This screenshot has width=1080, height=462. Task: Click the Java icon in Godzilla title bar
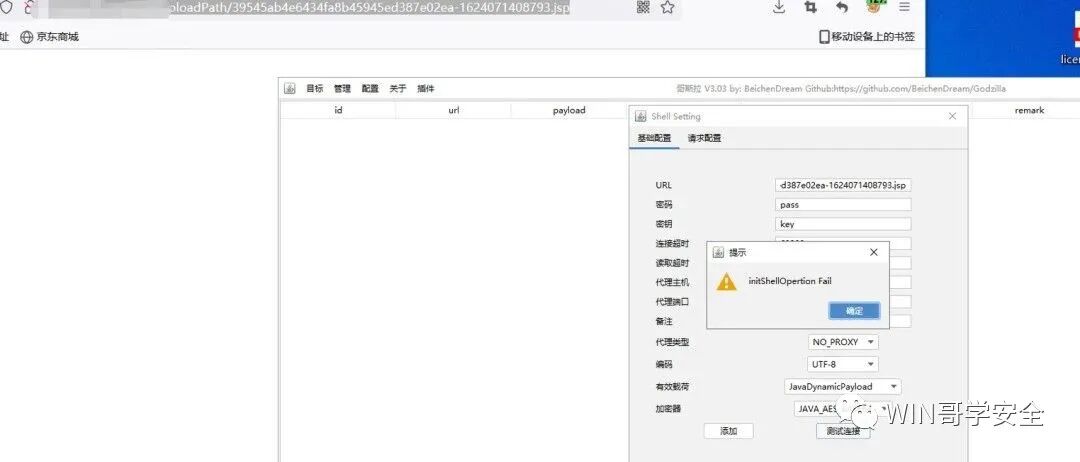point(291,88)
